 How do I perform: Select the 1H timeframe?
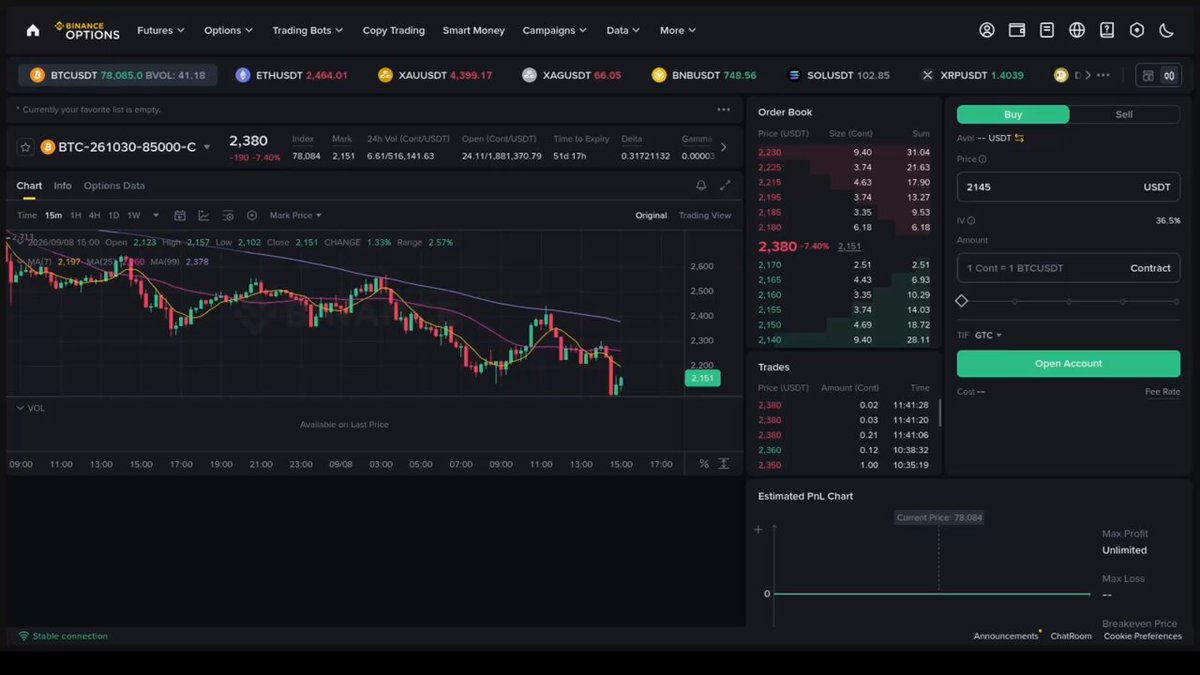(x=76, y=215)
